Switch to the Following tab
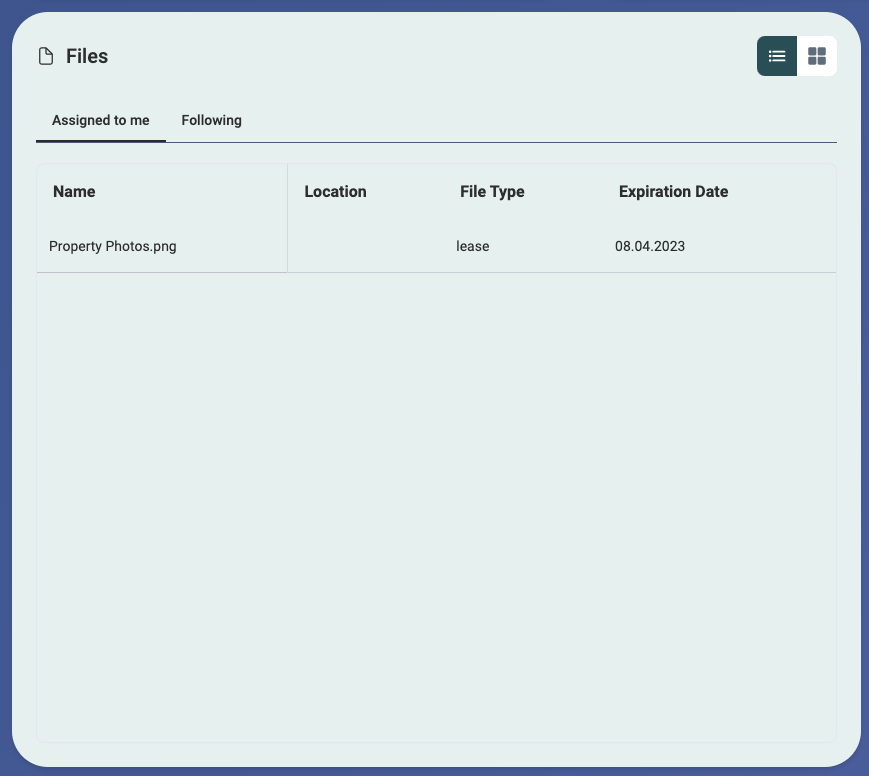869x776 pixels. coord(211,120)
